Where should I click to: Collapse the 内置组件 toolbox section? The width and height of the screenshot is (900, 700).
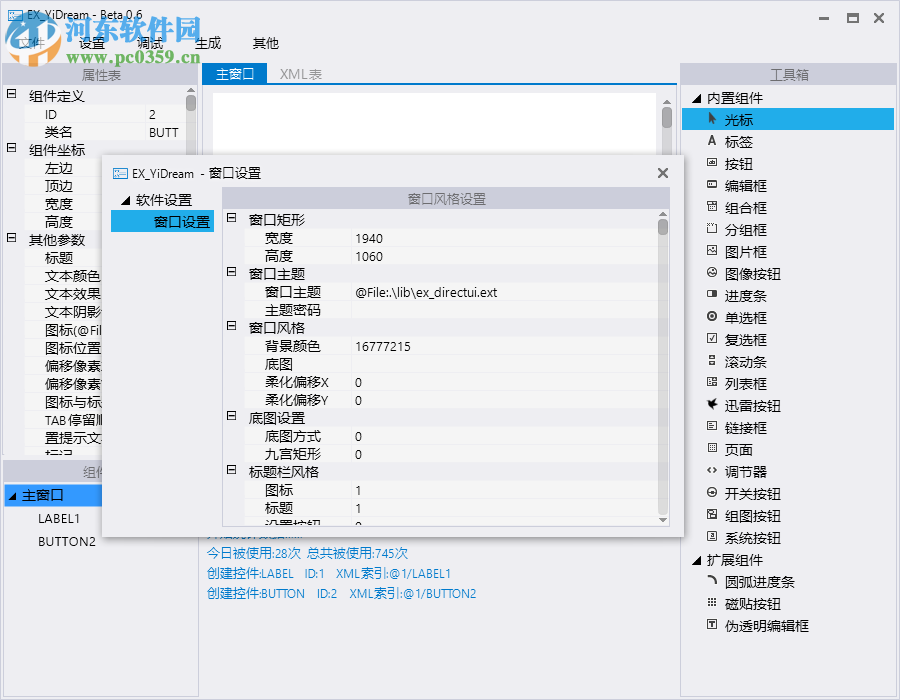point(696,97)
